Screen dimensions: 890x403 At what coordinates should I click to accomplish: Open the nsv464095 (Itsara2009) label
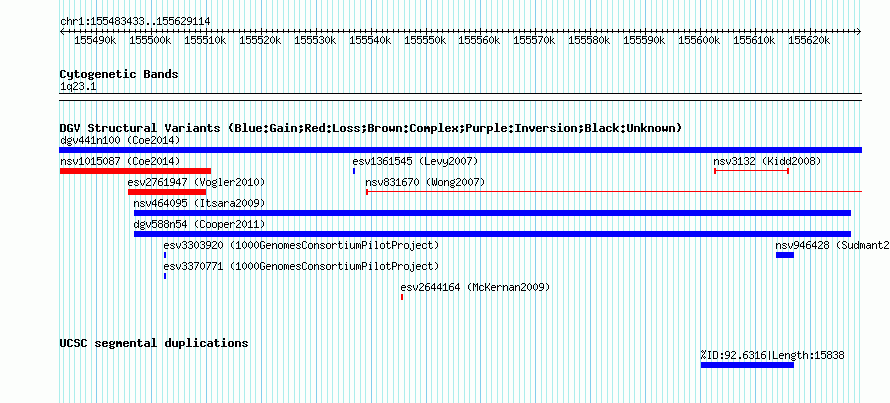coord(199,203)
